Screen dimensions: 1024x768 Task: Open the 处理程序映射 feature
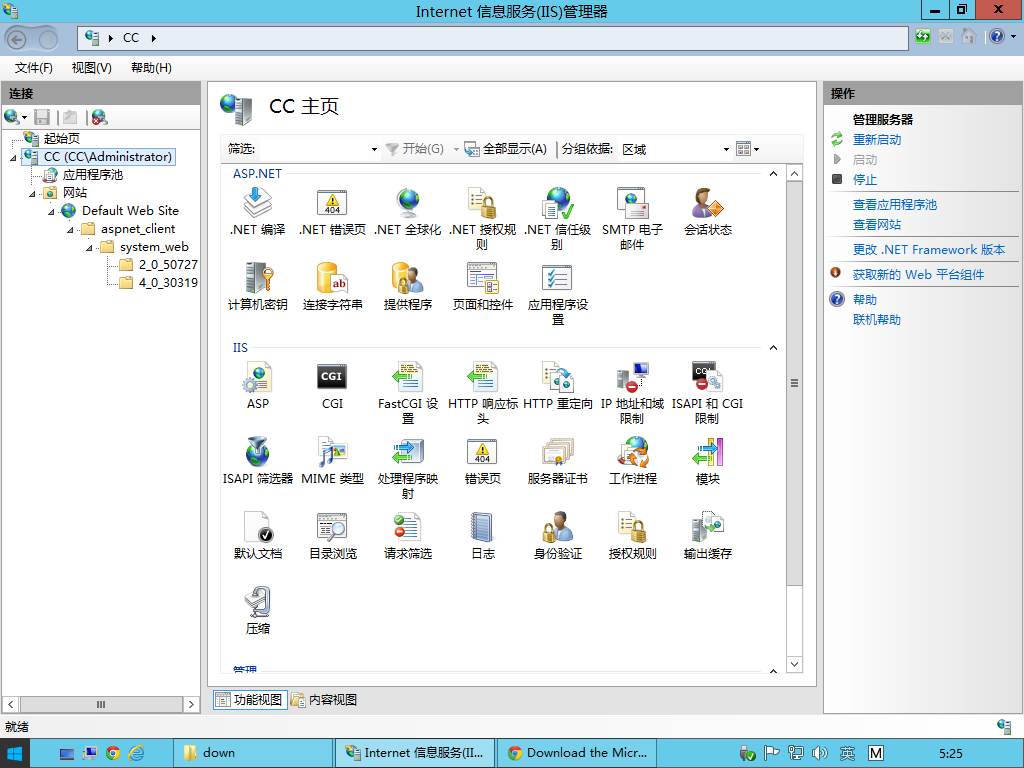tap(408, 468)
